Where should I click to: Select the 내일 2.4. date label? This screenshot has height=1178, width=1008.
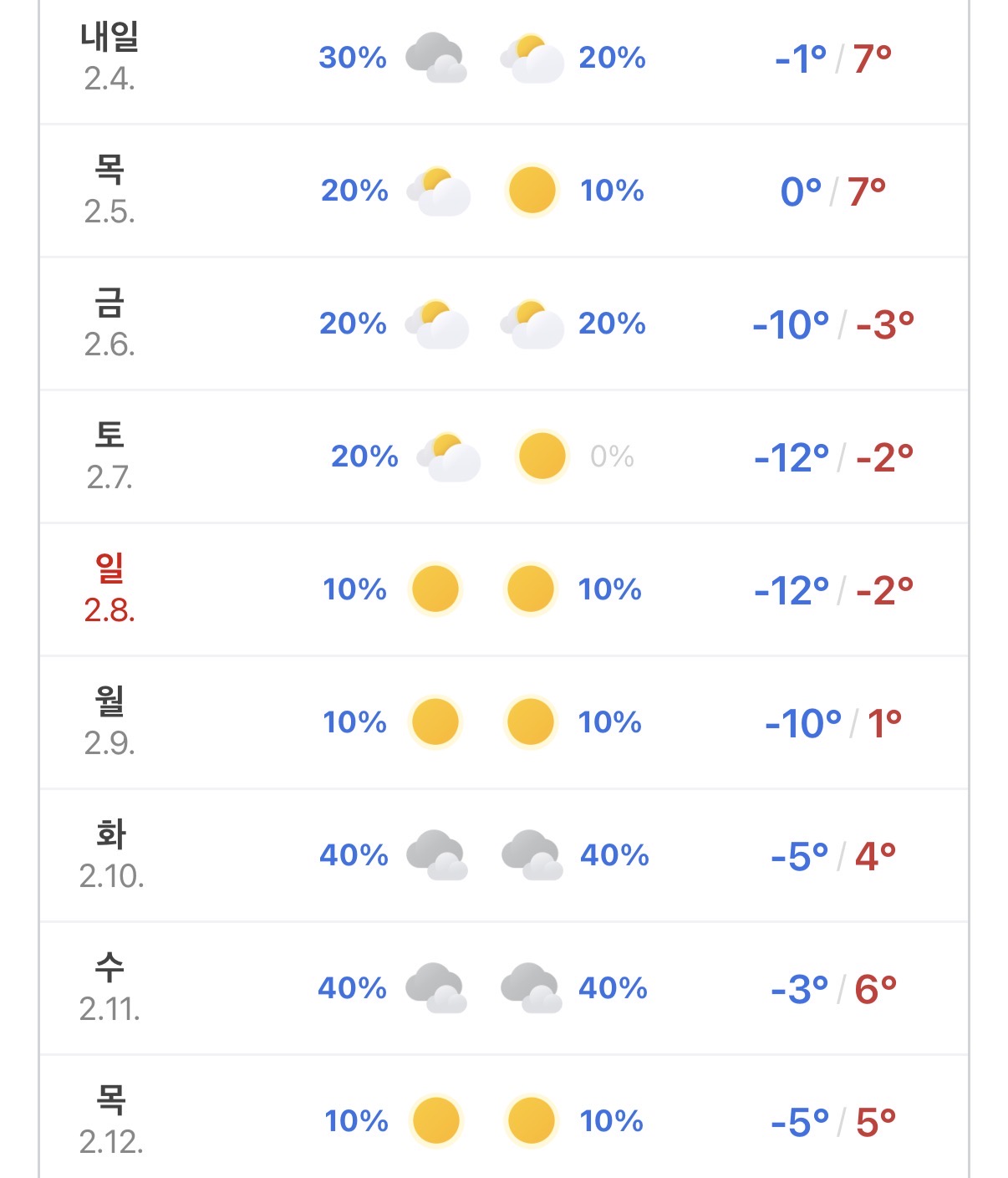click(x=109, y=57)
